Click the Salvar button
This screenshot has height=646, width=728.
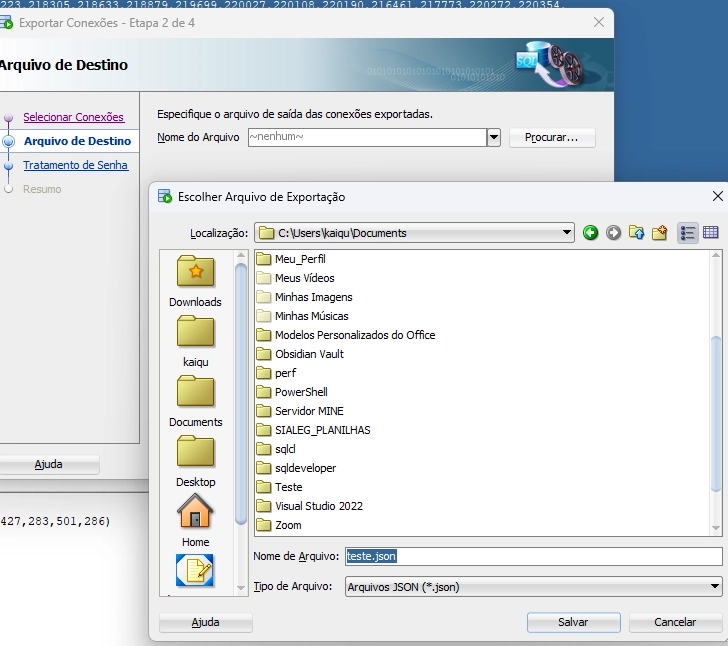573,622
